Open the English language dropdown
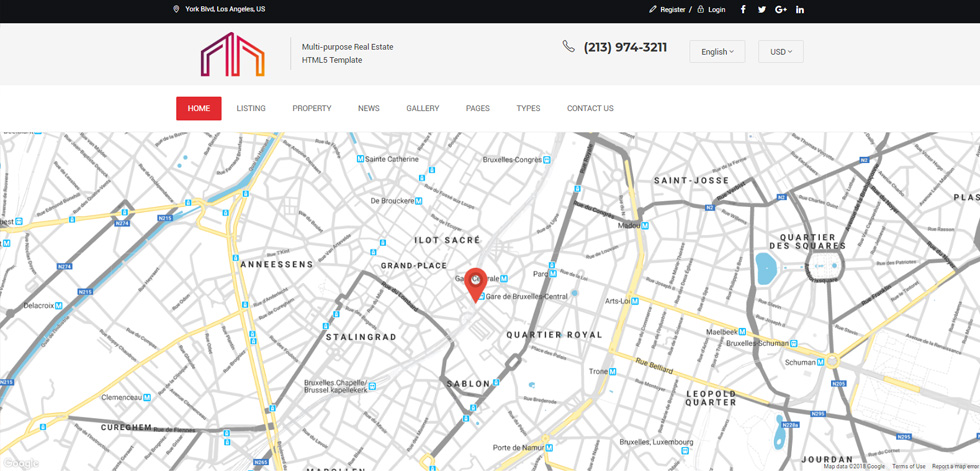Image resolution: width=980 pixels, height=471 pixels. click(x=717, y=52)
